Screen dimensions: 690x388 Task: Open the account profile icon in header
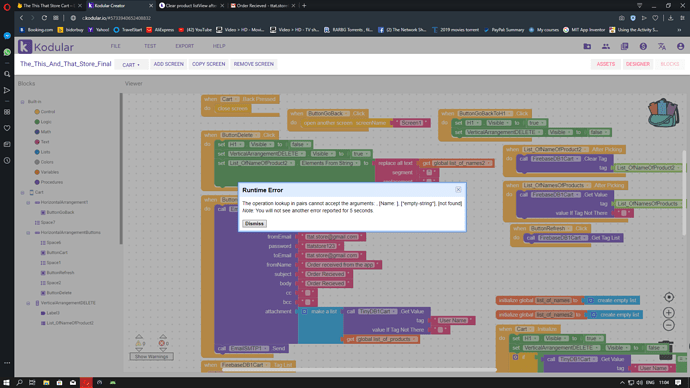point(680,46)
